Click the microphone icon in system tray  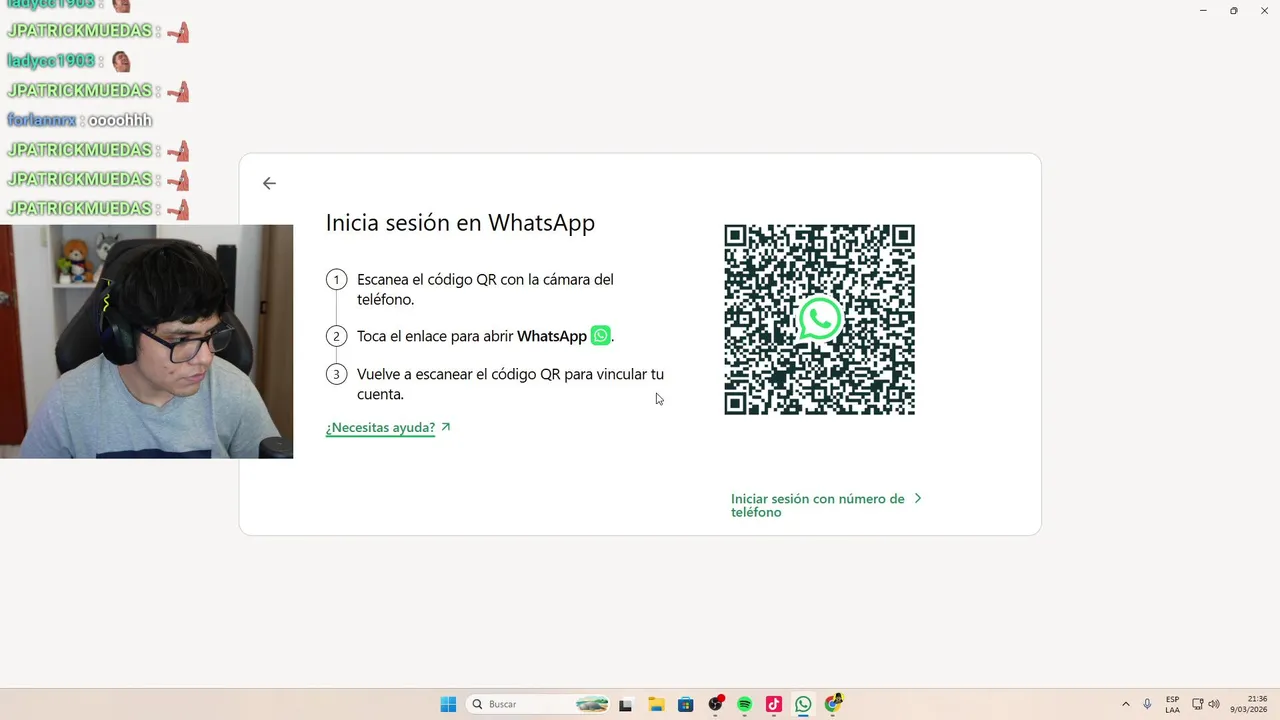pos(1148,704)
